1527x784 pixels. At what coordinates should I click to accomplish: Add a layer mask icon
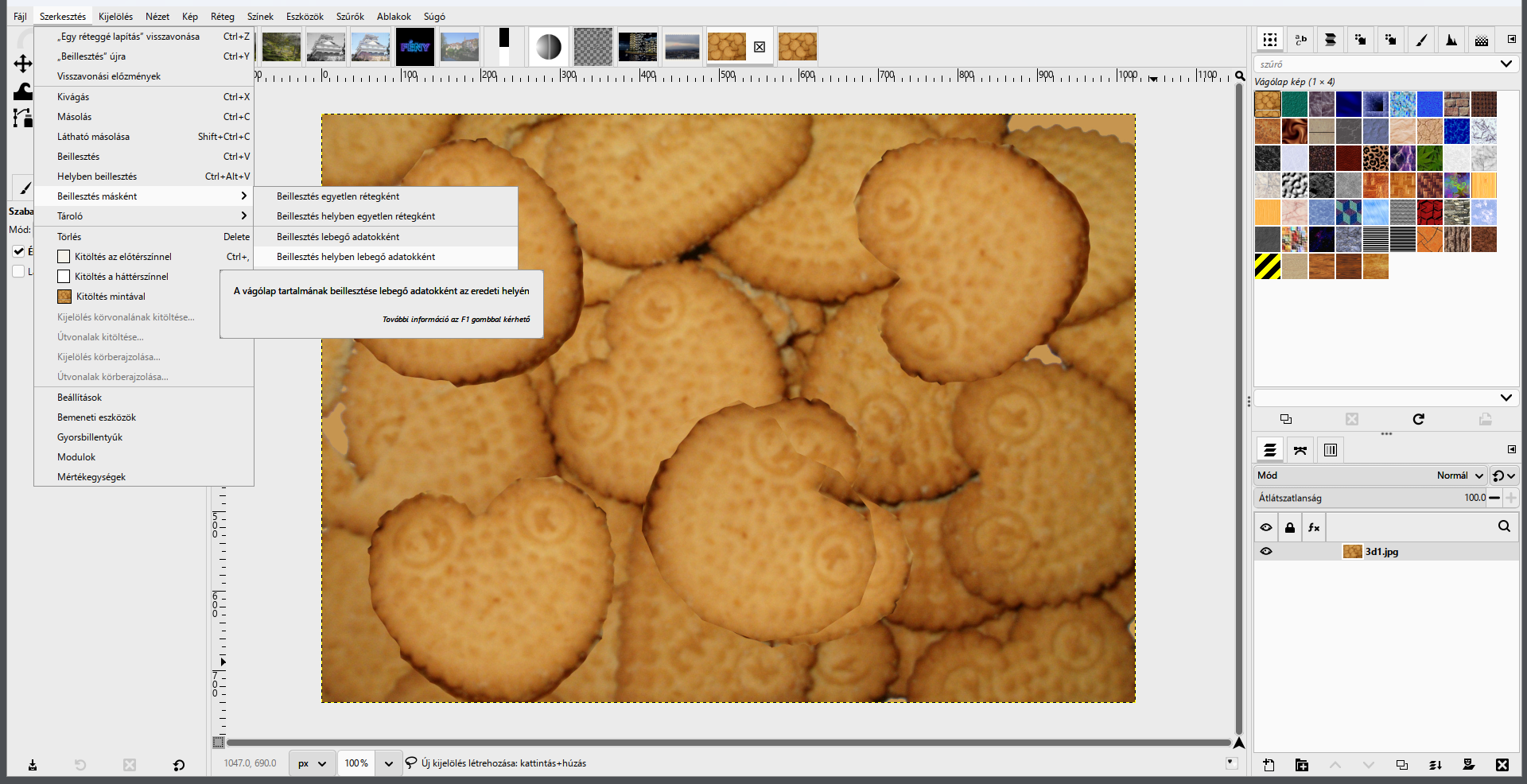pos(1469,765)
